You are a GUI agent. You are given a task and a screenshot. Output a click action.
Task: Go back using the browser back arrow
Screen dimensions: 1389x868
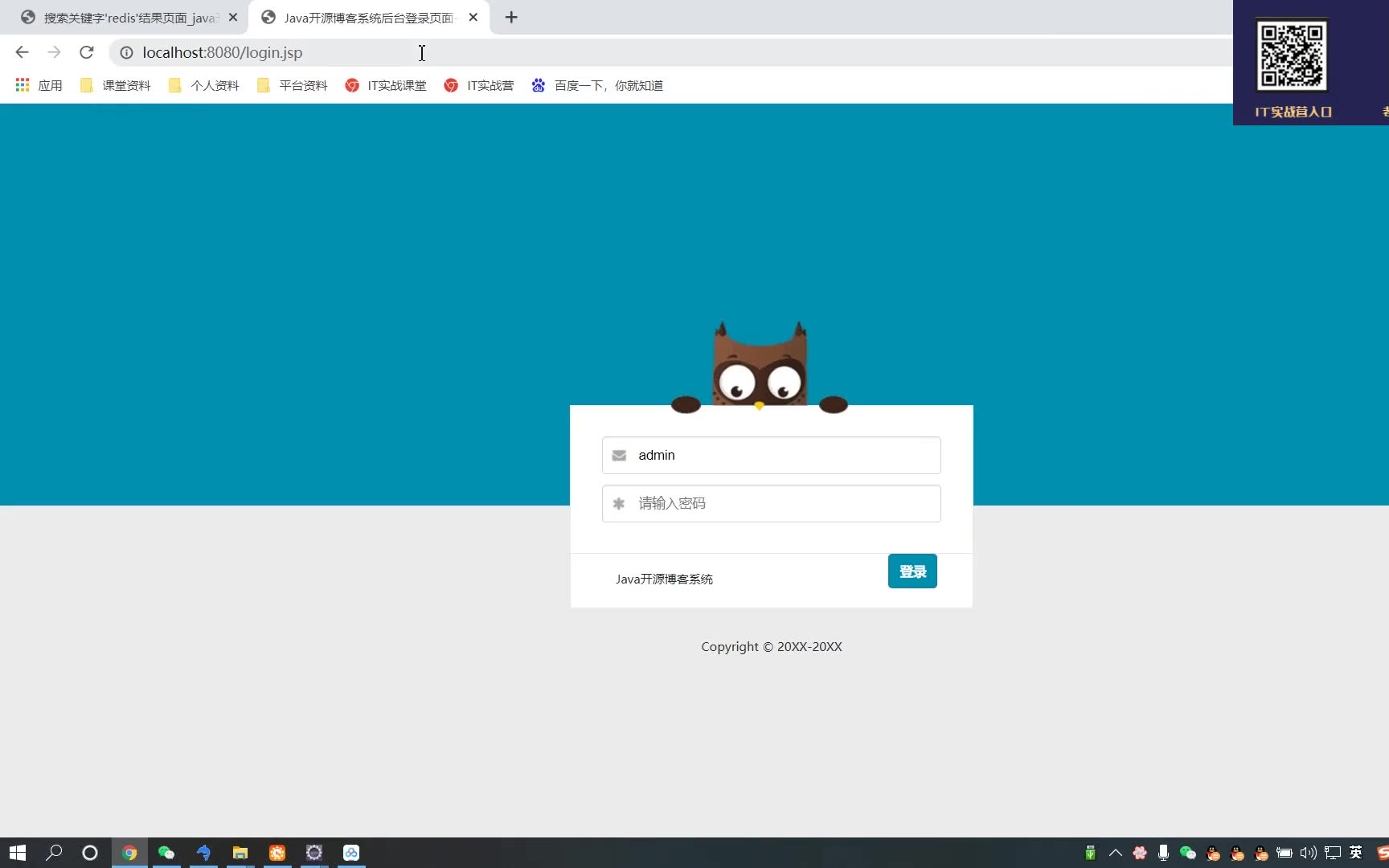point(22,52)
